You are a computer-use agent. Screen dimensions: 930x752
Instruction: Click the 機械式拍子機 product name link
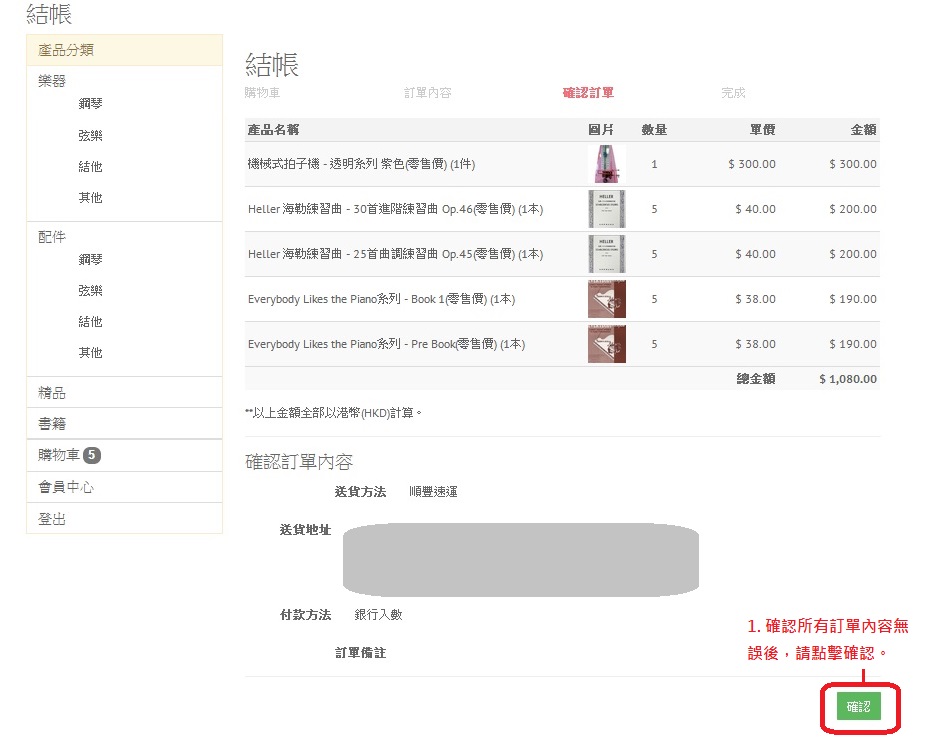pyautogui.click(x=346, y=164)
